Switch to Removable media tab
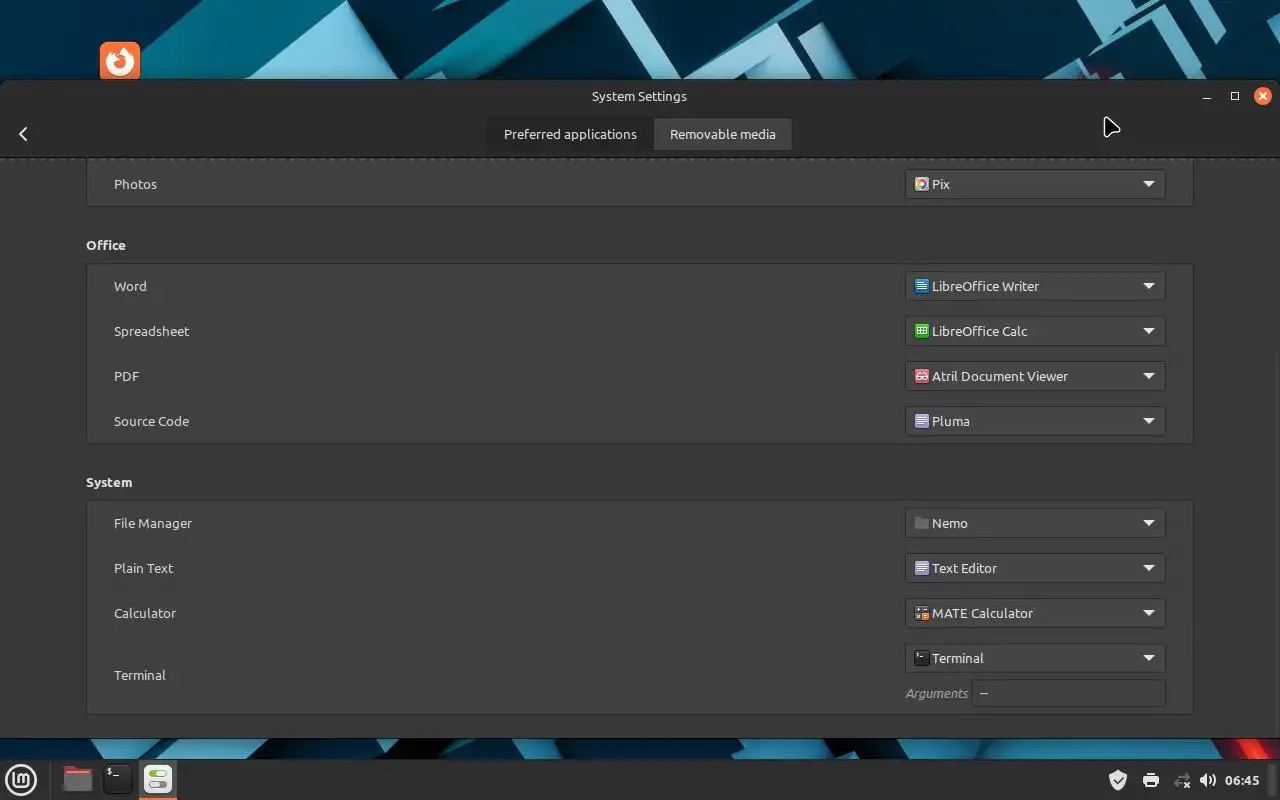This screenshot has width=1280, height=800. point(723,134)
